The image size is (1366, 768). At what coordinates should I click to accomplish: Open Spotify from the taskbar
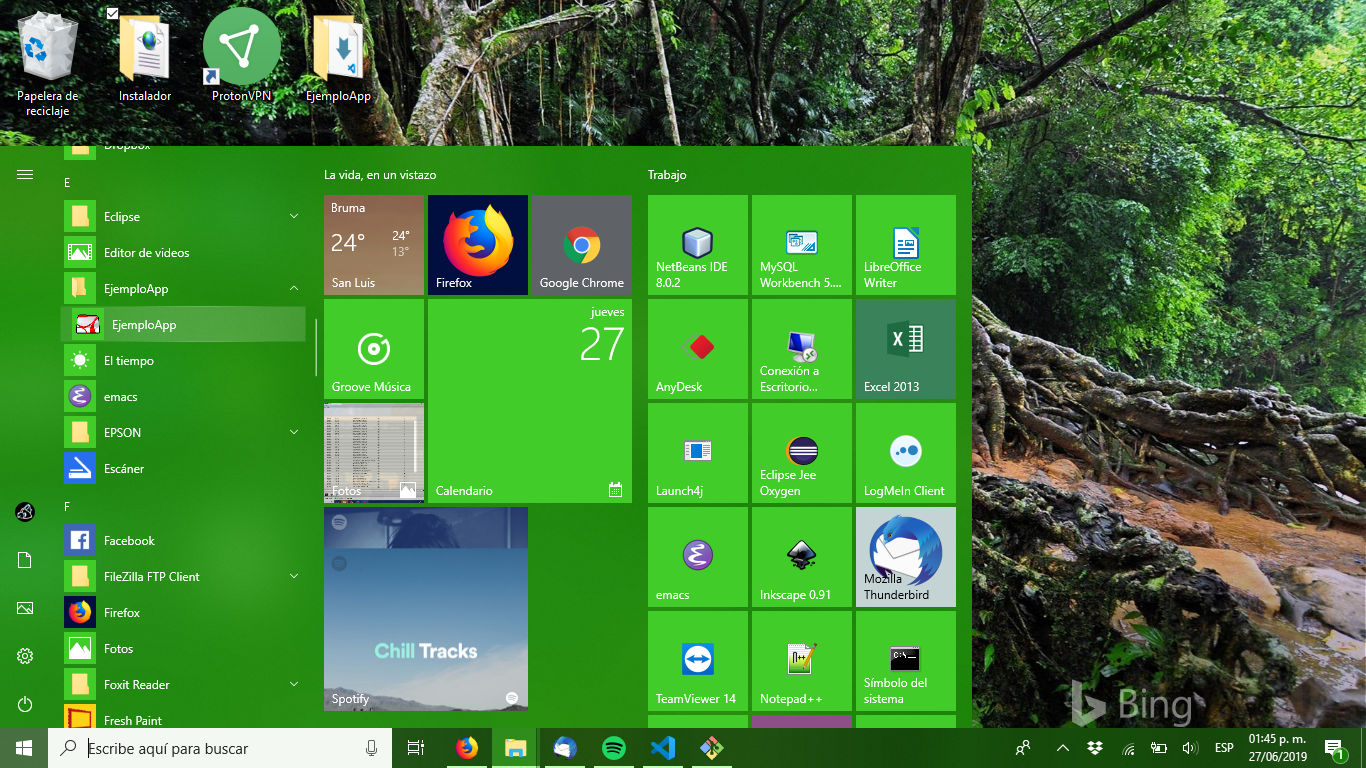point(614,748)
